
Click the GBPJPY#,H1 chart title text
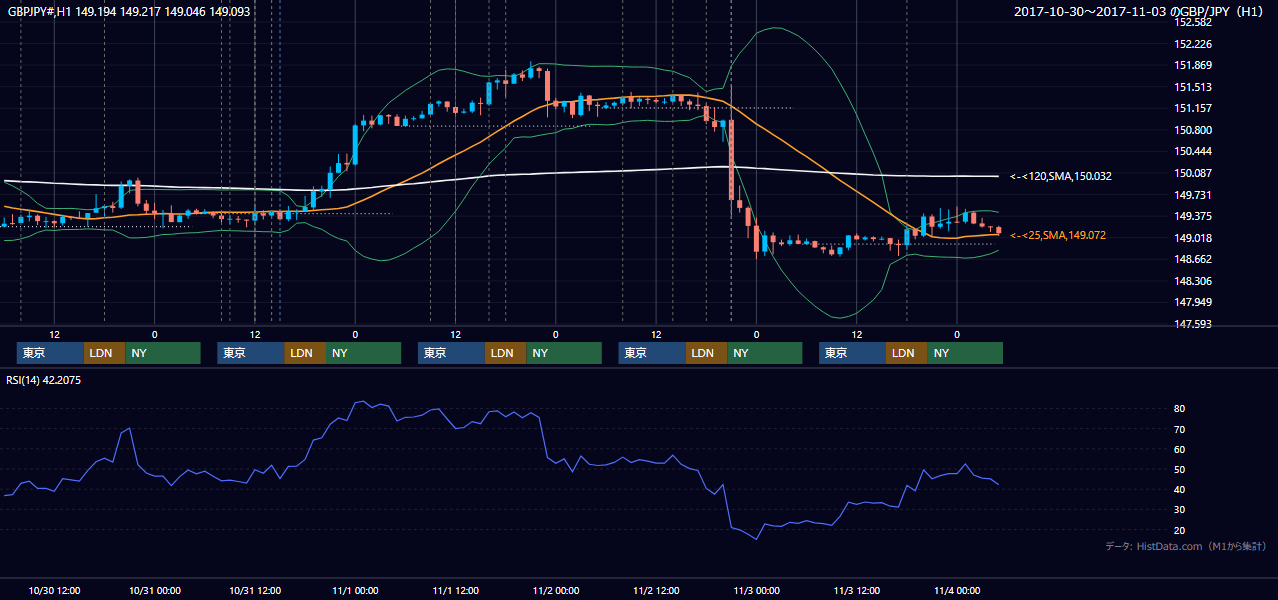pyautogui.click(x=129, y=11)
